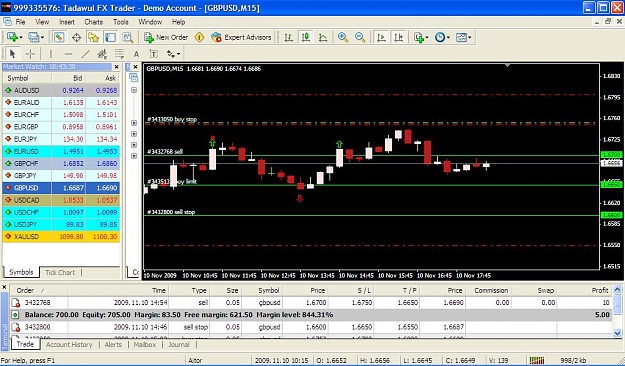Select the Text Label tool
The width and height of the screenshot is (625, 366).
tap(153, 53)
